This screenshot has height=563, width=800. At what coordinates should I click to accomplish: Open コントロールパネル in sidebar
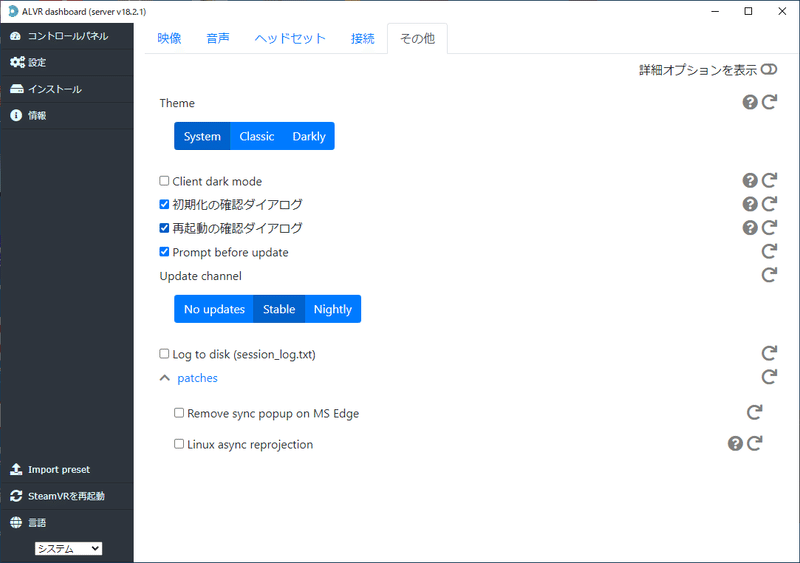coord(67,36)
